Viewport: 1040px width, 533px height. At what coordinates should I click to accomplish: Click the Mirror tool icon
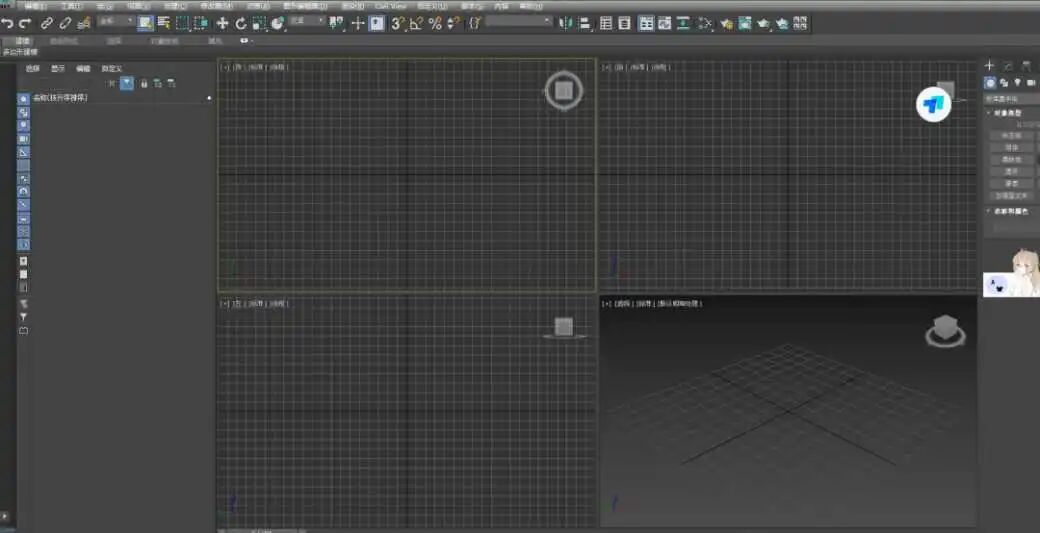[566, 24]
